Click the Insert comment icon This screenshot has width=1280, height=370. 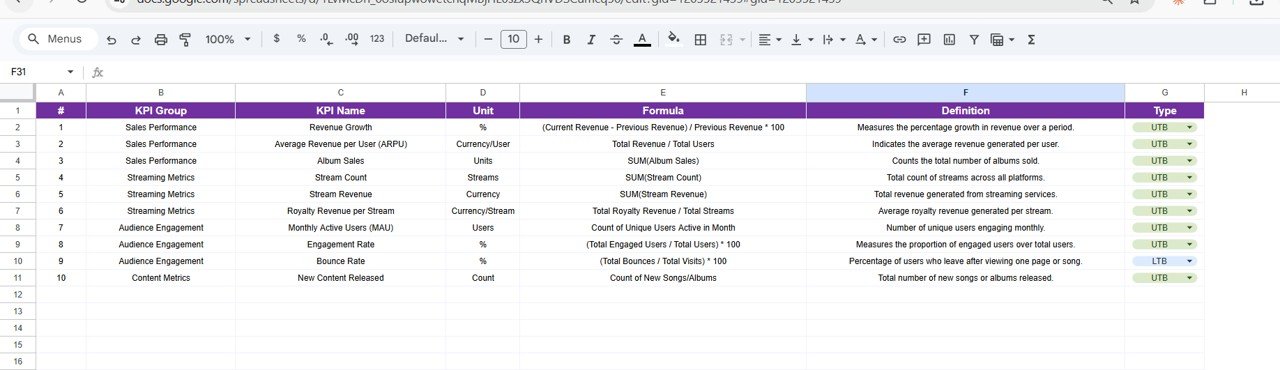(923, 39)
